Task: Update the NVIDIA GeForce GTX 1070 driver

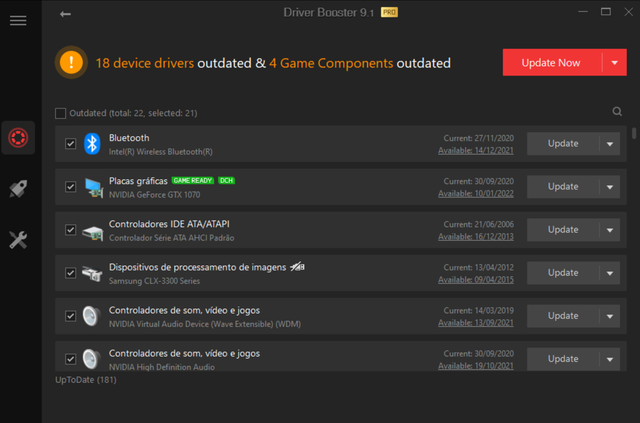Action: pyautogui.click(x=563, y=187)
